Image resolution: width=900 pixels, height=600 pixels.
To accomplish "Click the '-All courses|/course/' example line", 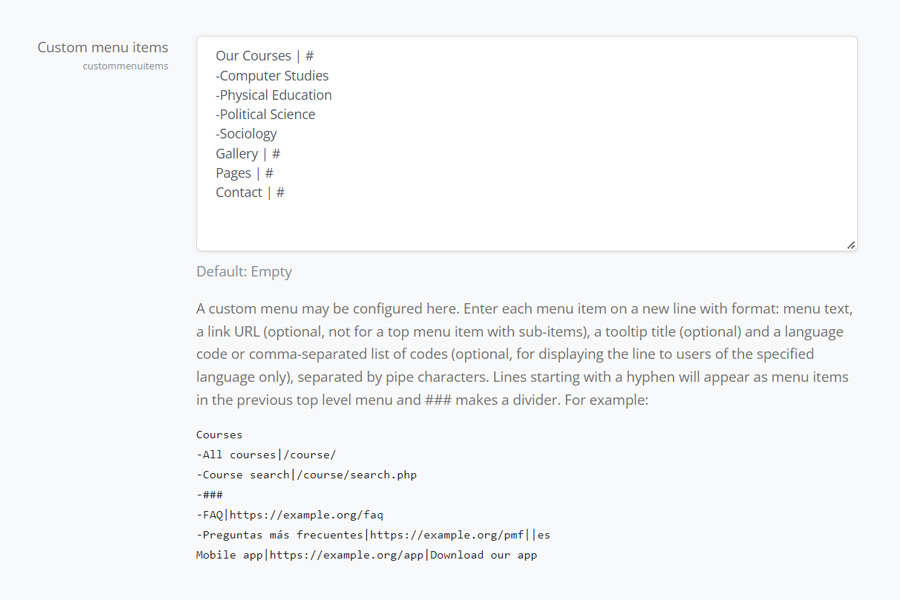I will pos(266,455).
